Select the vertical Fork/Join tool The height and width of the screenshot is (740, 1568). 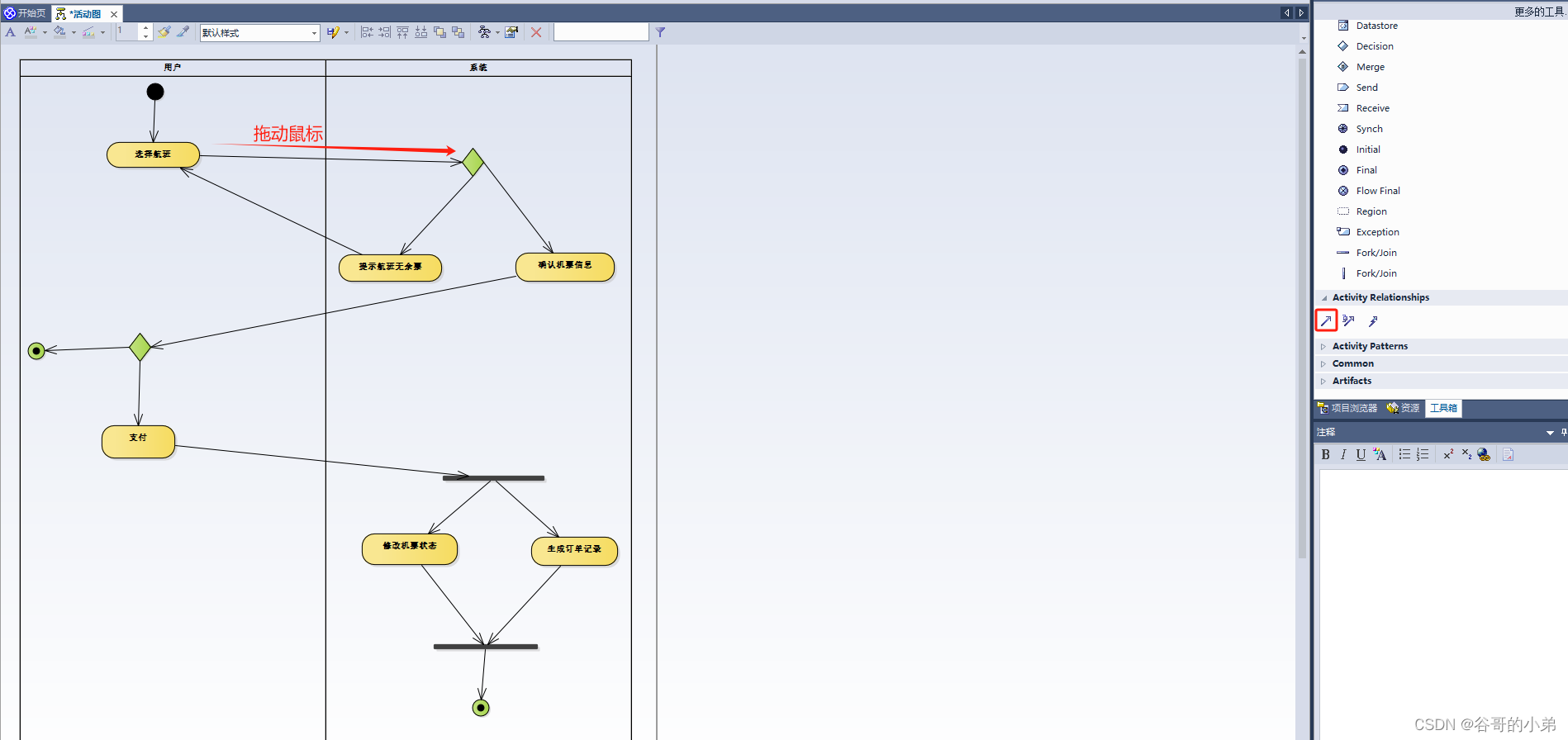[1367, 273]
